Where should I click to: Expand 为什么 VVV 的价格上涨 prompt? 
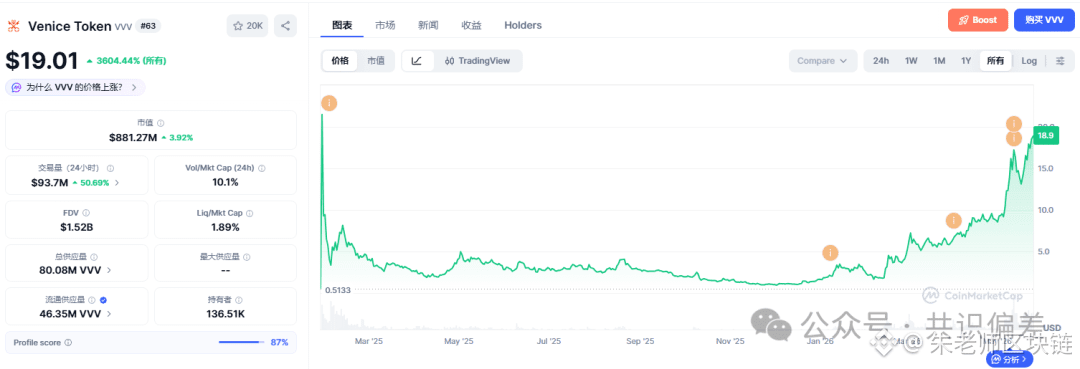click(x=76, y=87)
